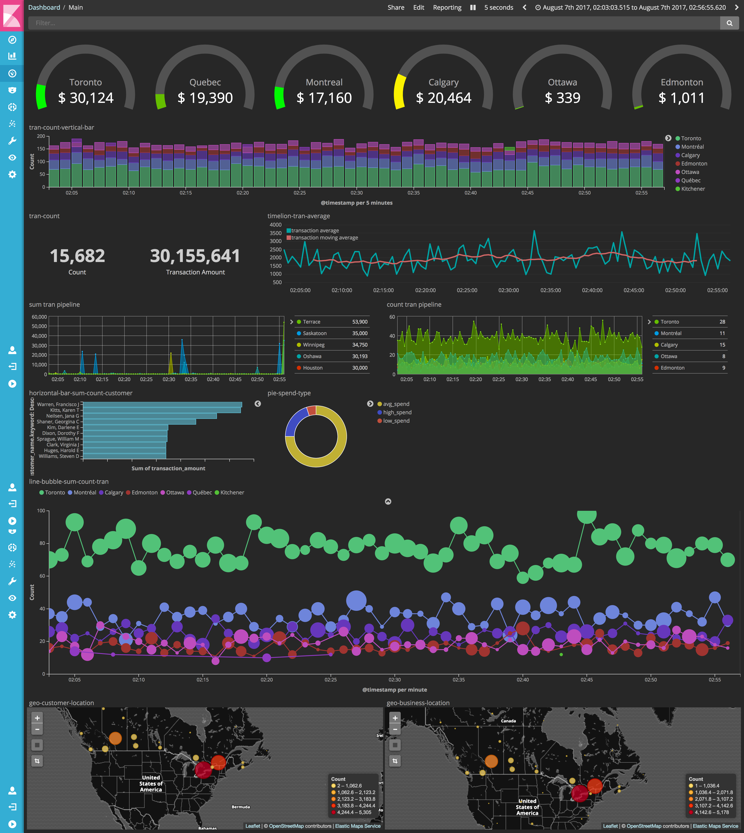Click Québec in line-bubble chart legend
The image size is (744, 833).
[x=199, y=492]
